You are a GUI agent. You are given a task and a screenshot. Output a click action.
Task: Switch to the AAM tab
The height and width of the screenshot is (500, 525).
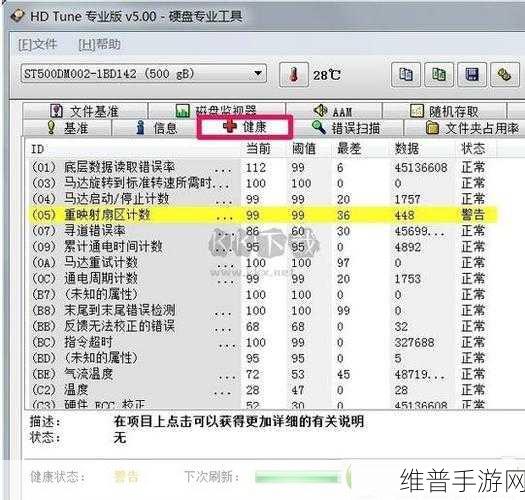pyautogui.click(x=333, y=111)
